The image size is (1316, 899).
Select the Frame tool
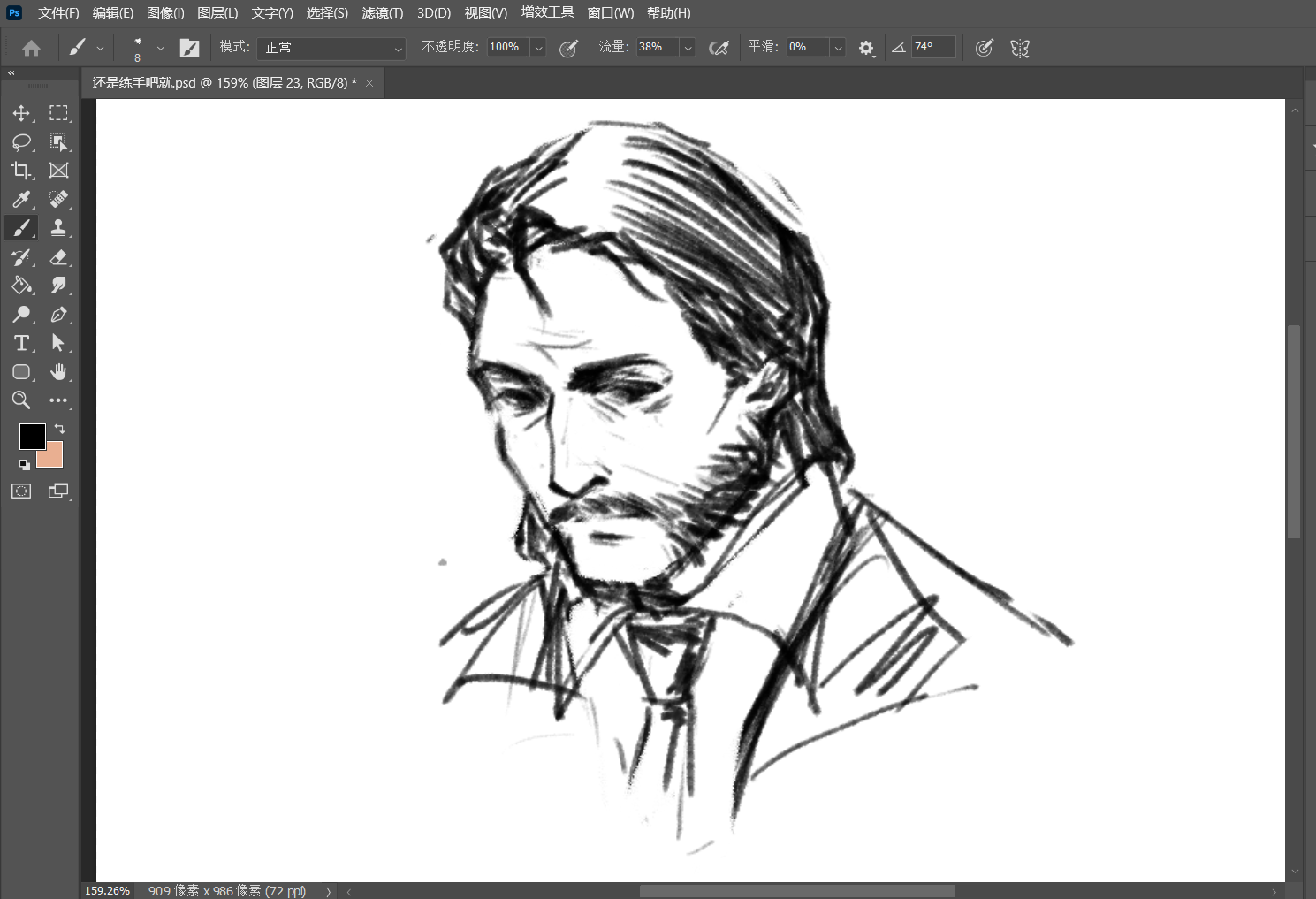58,171
